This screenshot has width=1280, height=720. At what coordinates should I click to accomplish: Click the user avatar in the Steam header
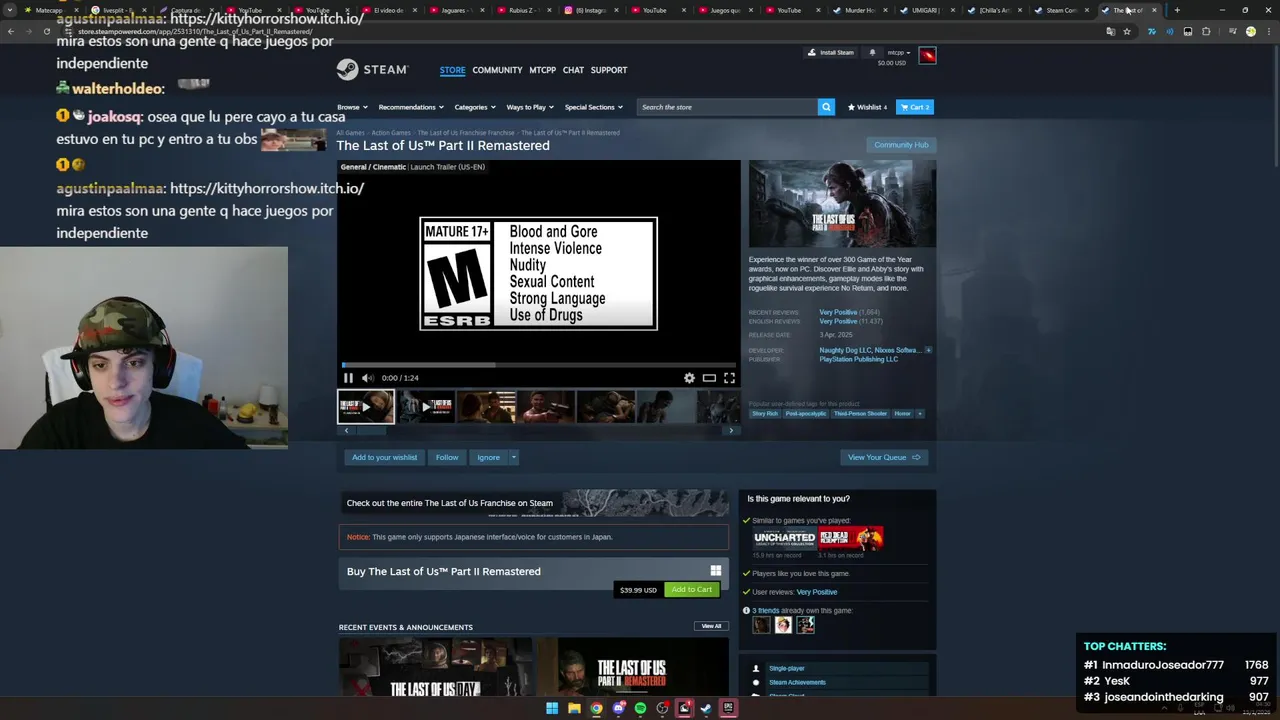pyautogui.click(x=927, y=55)
